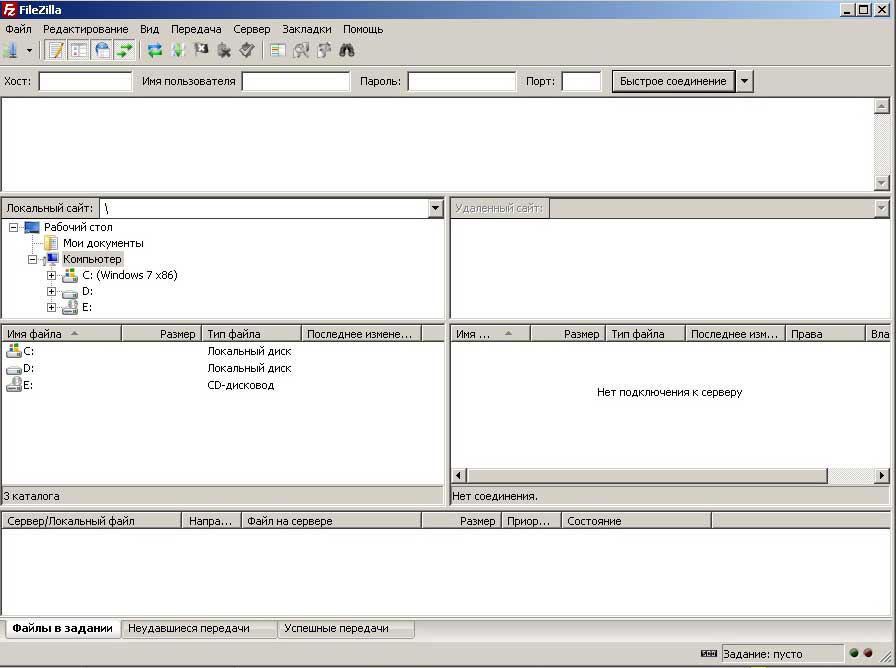Toggle local directory tree display

point(79,50)
